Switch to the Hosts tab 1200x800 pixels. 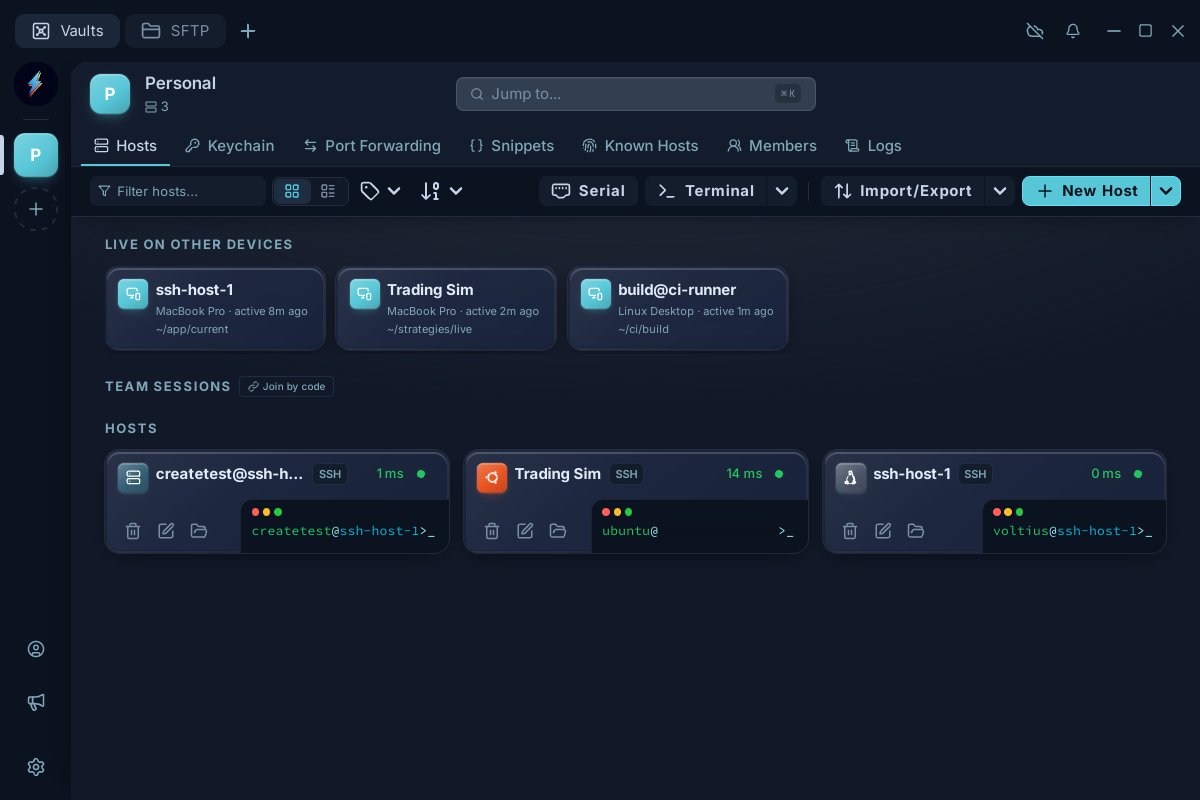(125, 146)
